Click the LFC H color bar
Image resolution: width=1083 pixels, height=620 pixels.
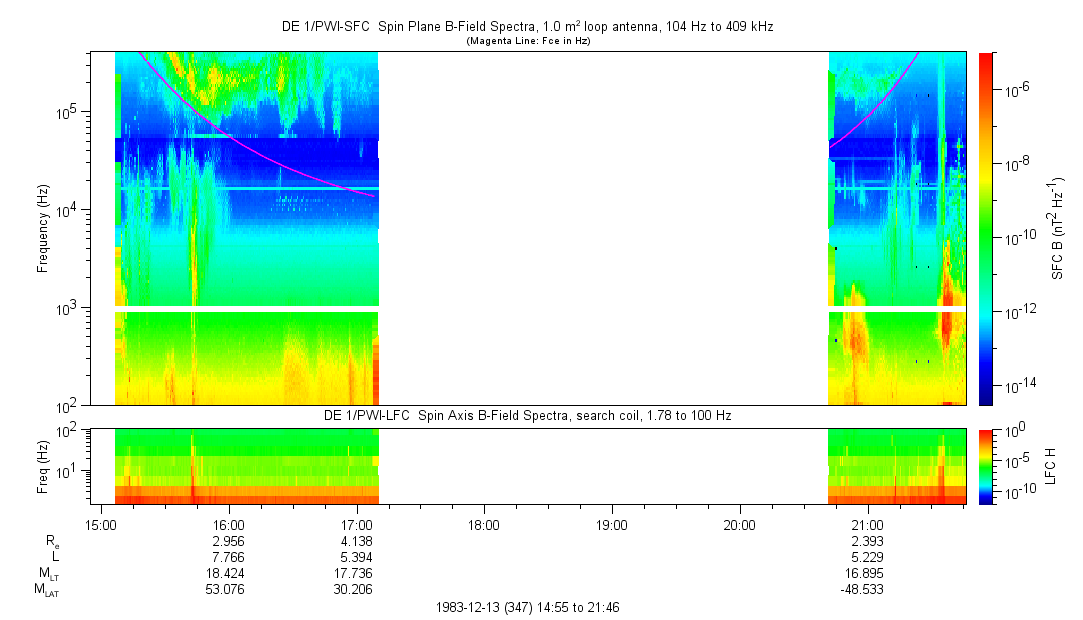tap(986, 465)
